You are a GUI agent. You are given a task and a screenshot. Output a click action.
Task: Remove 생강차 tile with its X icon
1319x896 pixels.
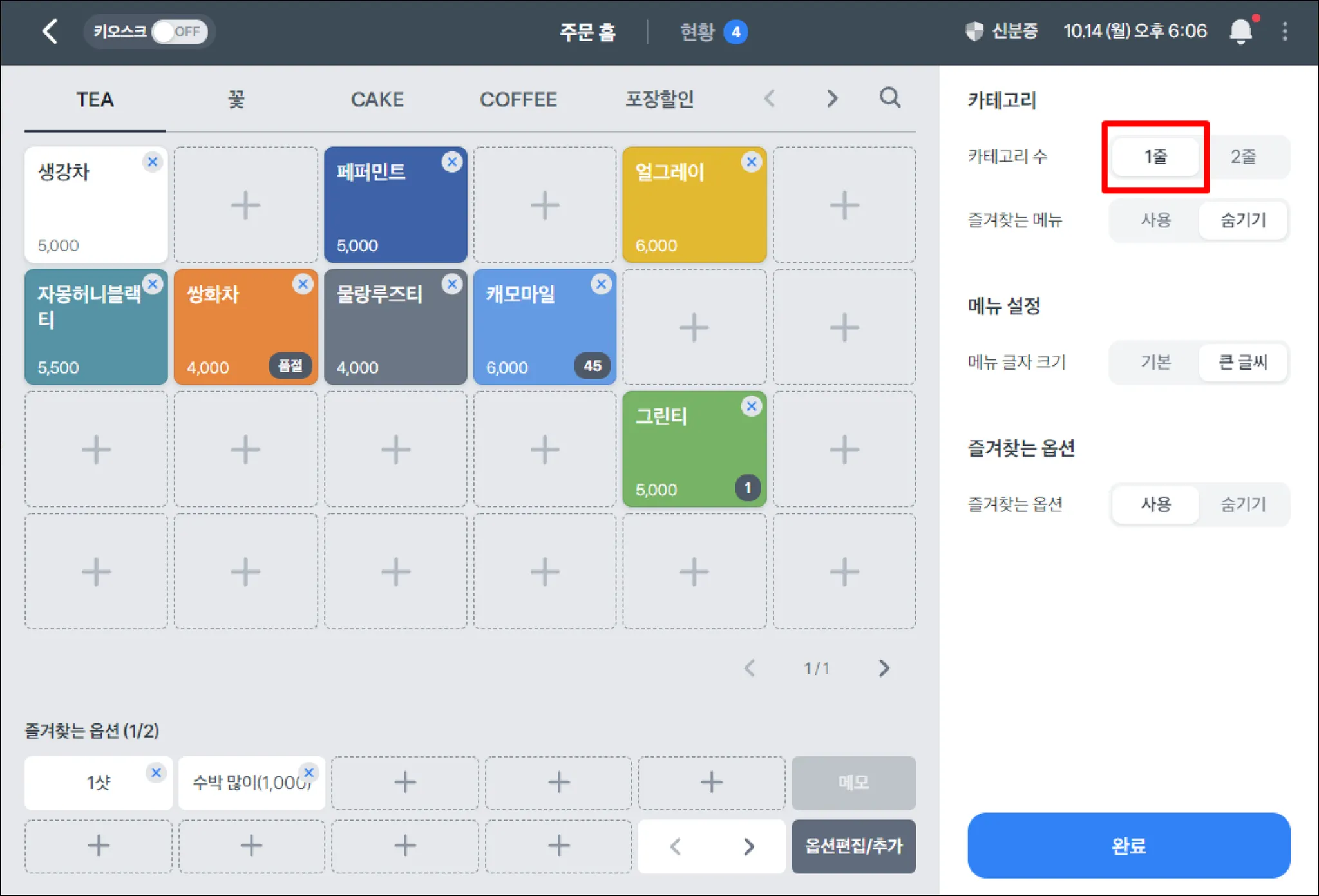(x=153, y=162)
